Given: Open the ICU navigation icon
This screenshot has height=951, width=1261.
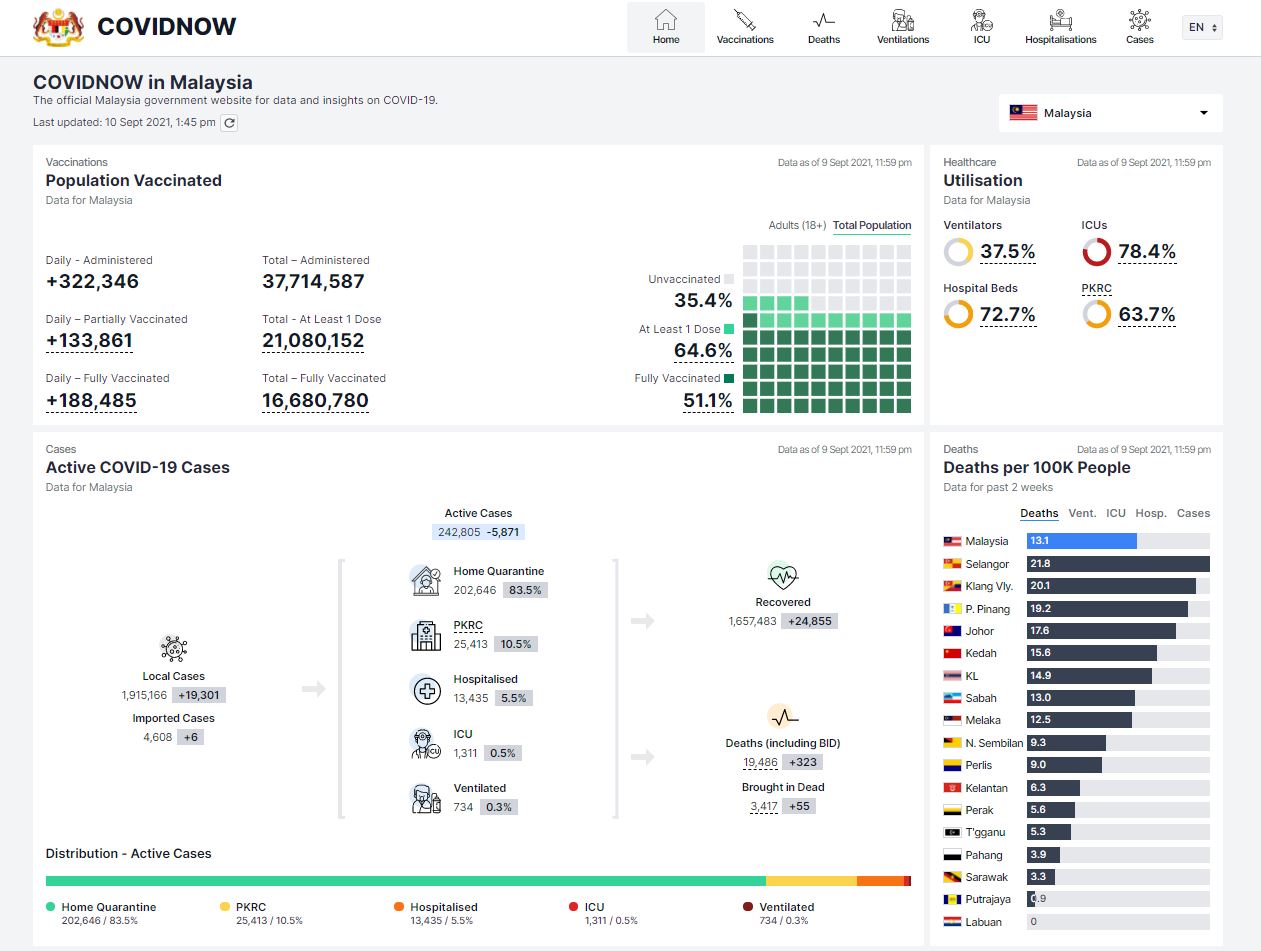Looking at the screenshot, I should [981, 20].
